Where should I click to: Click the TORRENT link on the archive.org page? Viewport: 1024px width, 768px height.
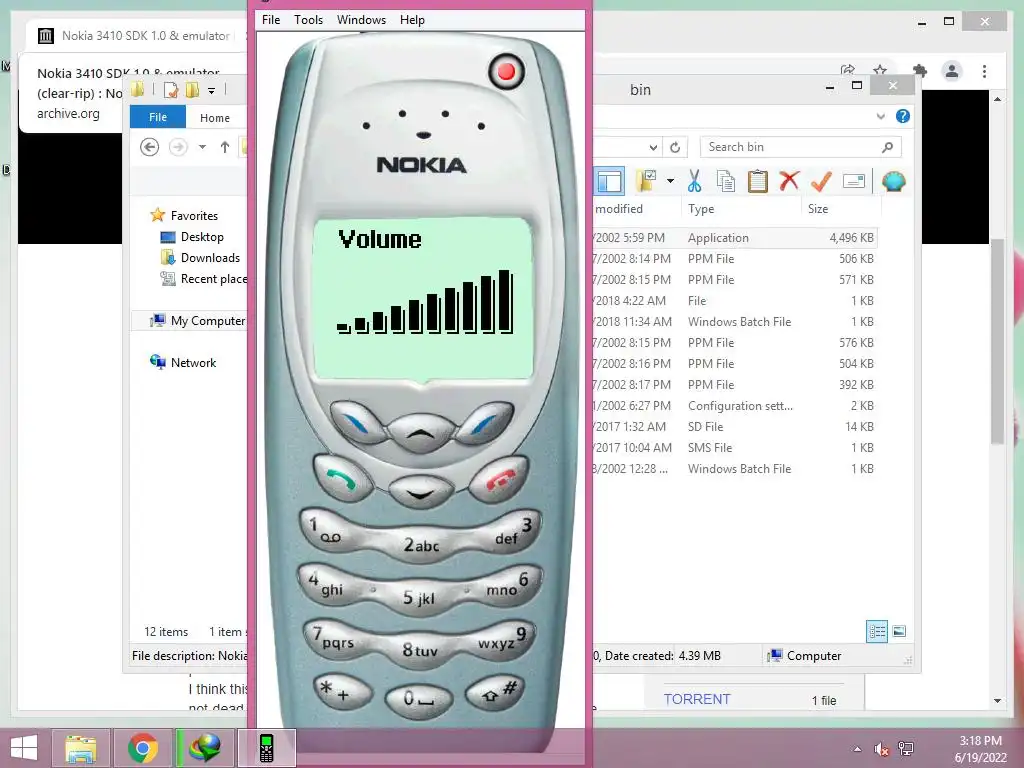[x=697, y=699]
